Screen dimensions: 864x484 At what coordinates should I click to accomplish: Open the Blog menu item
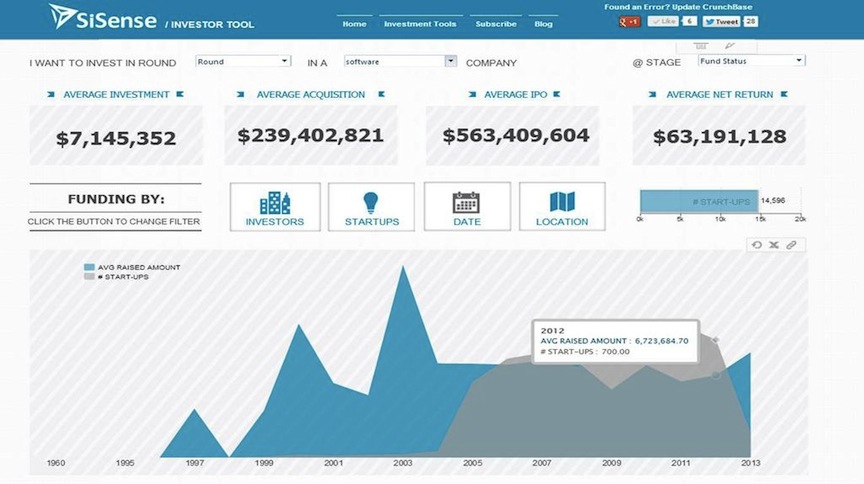[x=543, y=24]
